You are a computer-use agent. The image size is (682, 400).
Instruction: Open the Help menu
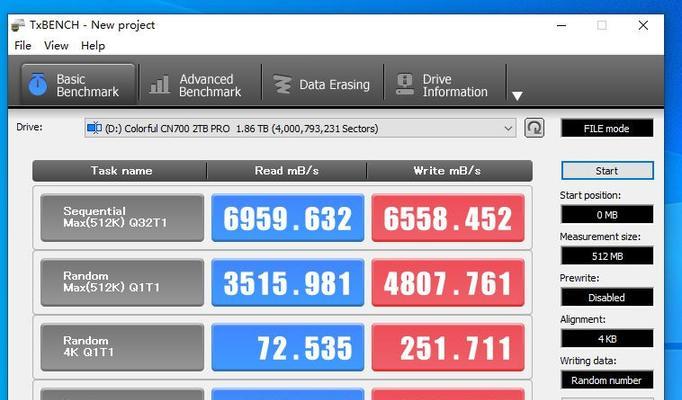[x=93, y=46]
